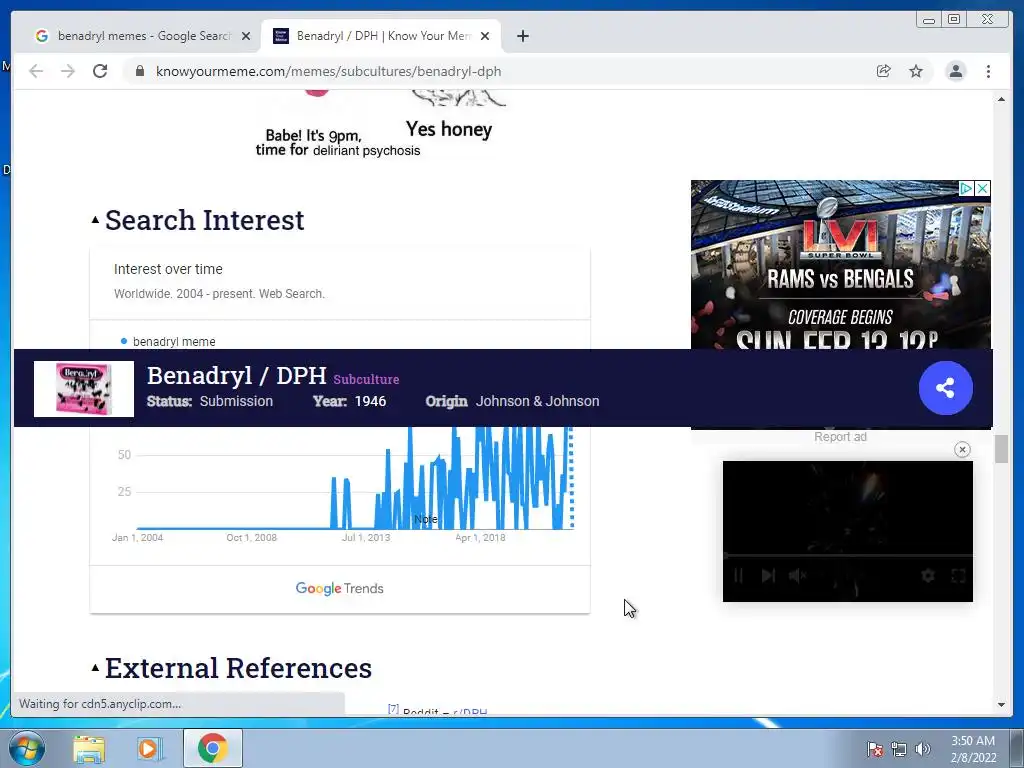
Task: Open the volume speaker tray icon
Action: (x=922, y=749)
